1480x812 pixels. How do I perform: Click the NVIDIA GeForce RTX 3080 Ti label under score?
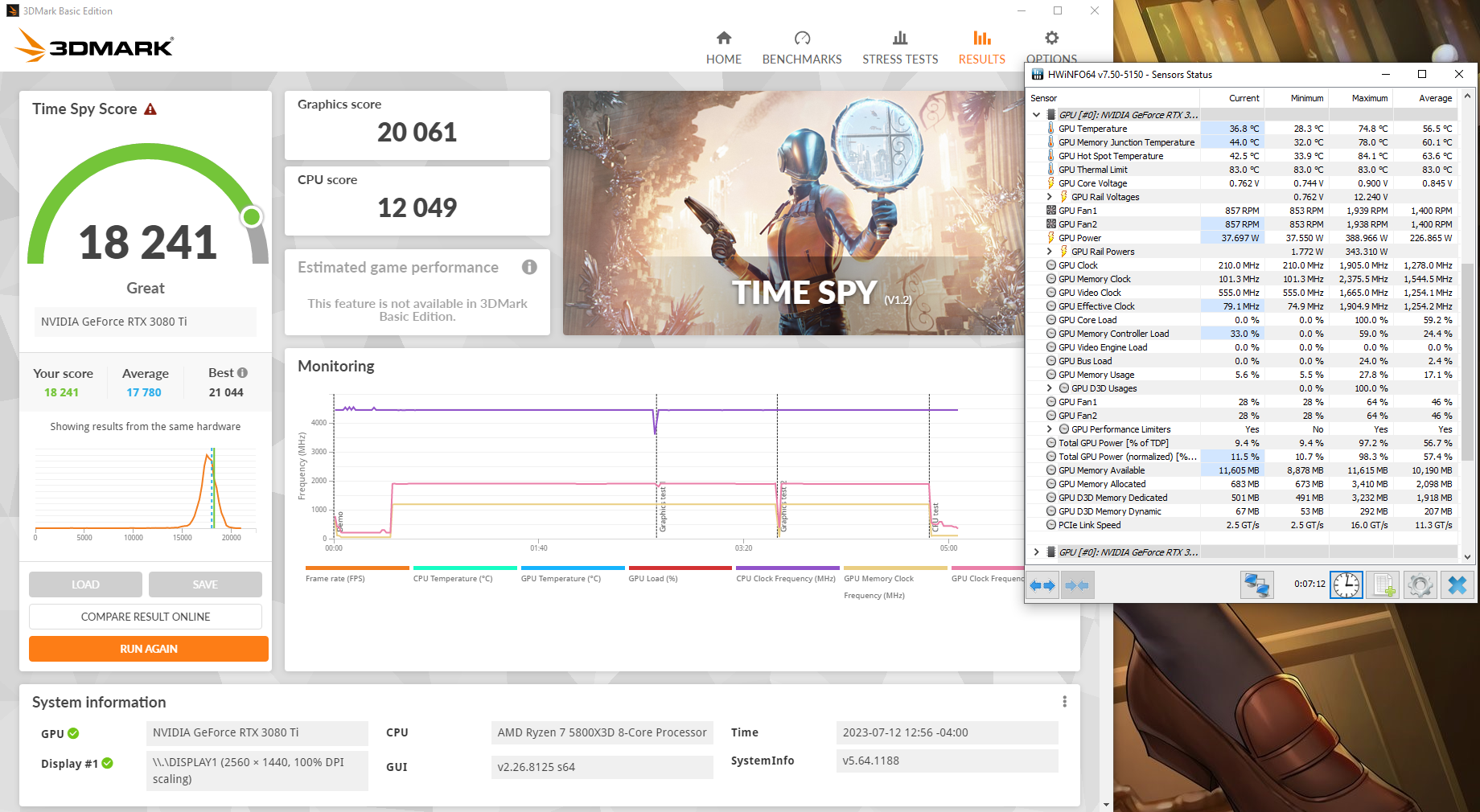[145, 322]
